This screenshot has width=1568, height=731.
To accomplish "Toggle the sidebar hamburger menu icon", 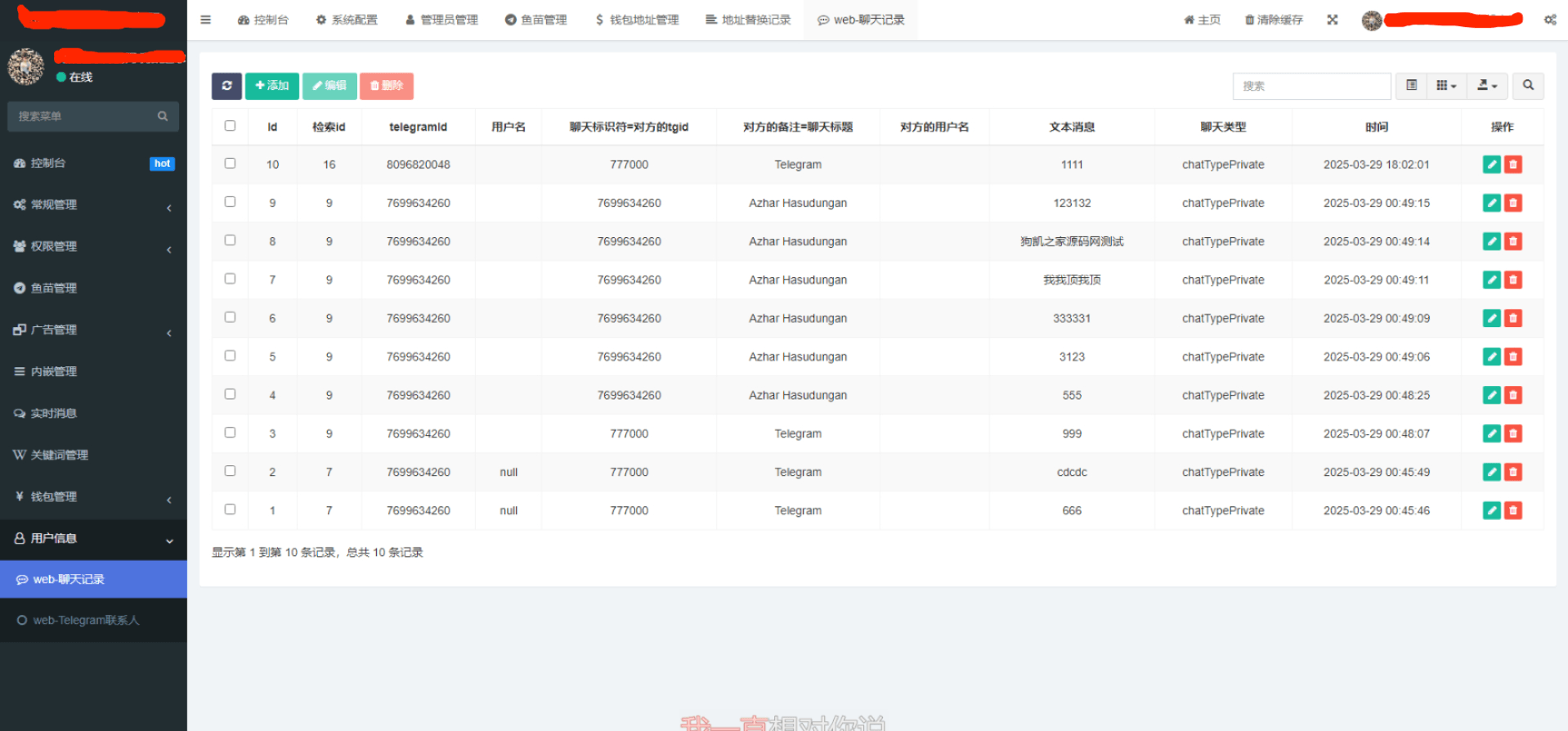I will 206,20.
